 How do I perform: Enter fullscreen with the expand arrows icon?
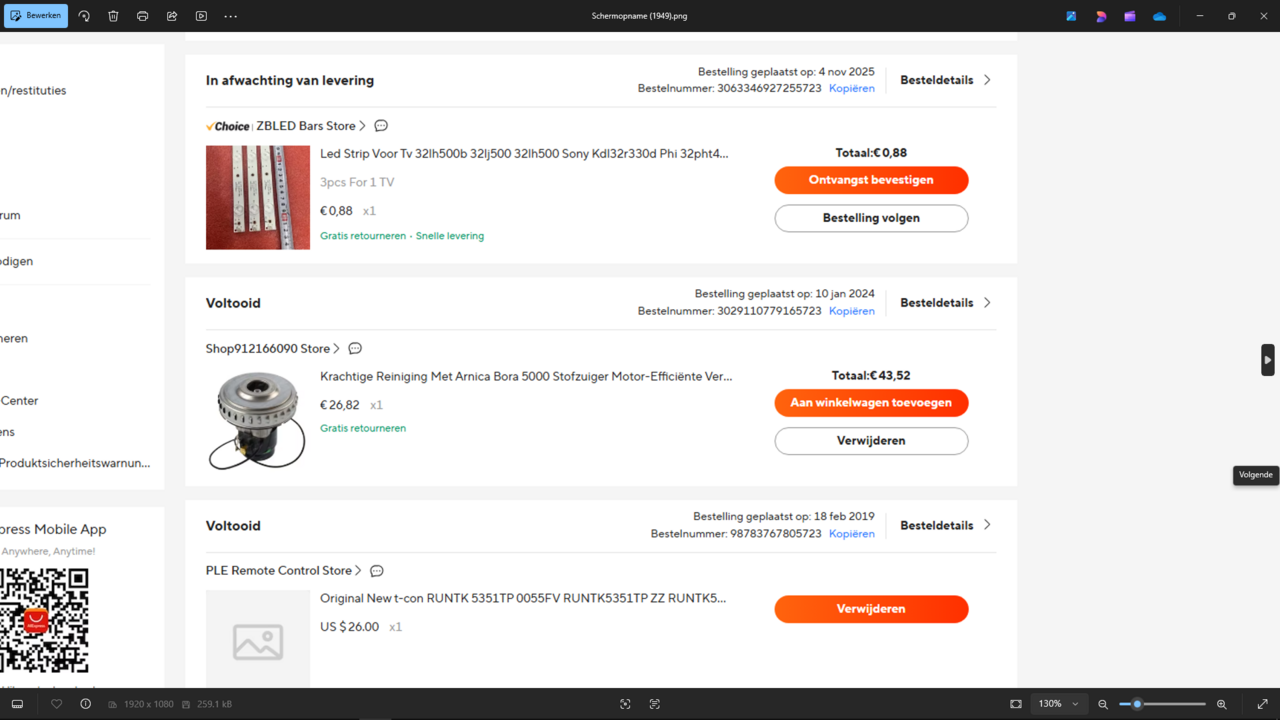(1262, 704)
